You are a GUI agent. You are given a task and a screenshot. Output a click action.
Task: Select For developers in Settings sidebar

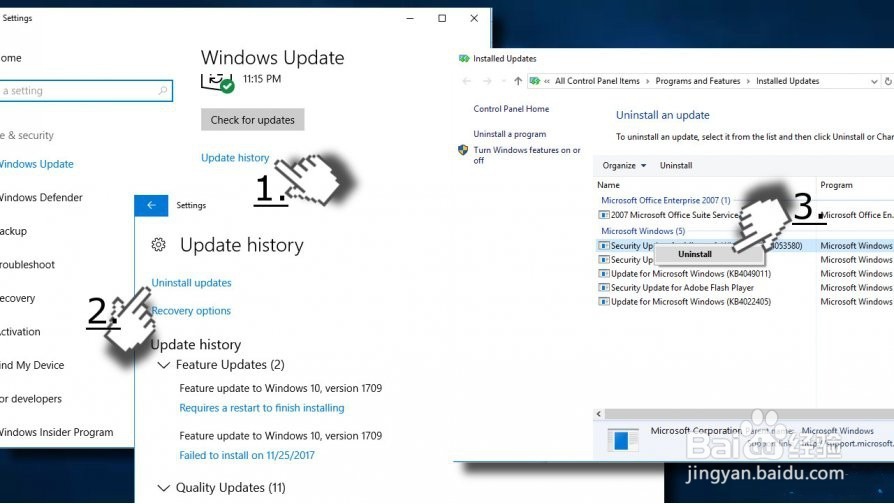(31, 399)
